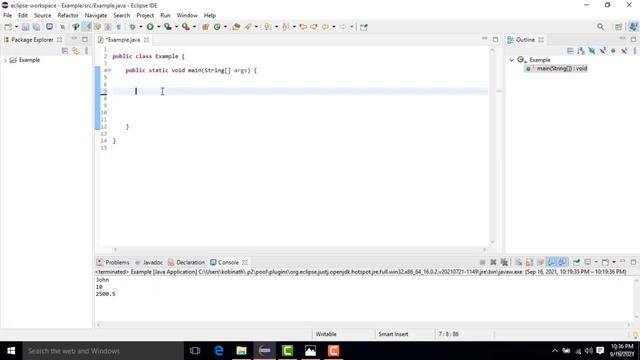640x360 pixels.
Task: Click the Back navigation arrow icon
Action: click(x=325, y=27)
